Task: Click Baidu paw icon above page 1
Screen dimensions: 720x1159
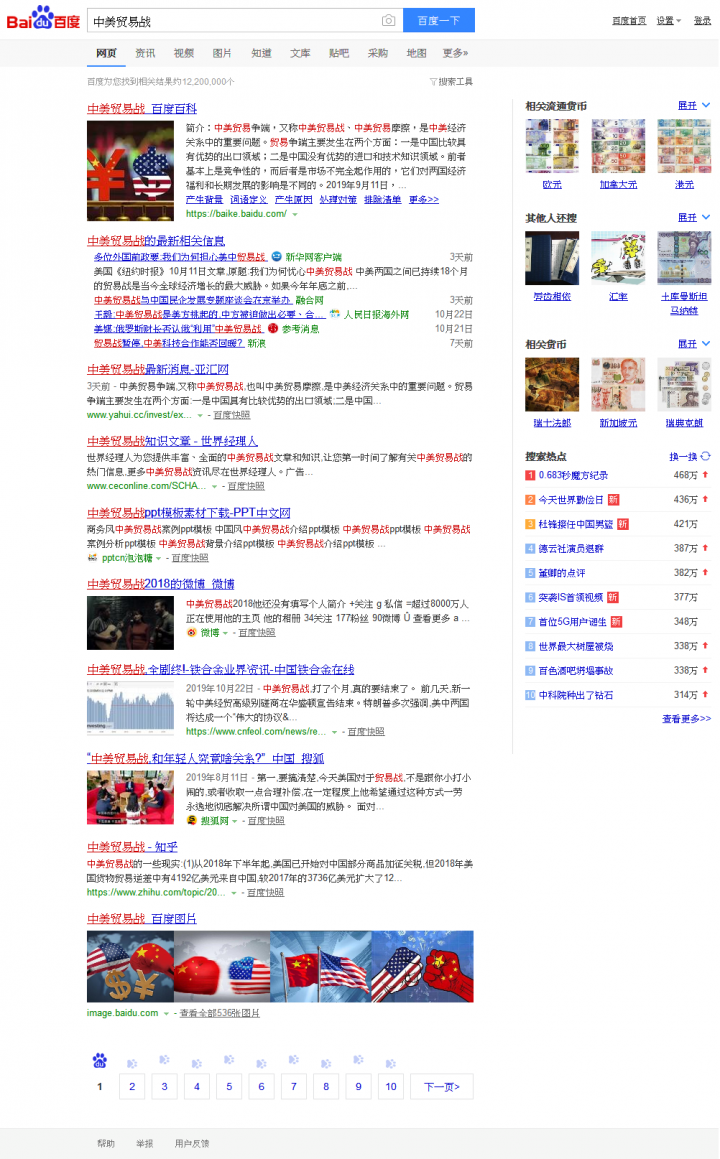Action: click(x=100, y=1061)
